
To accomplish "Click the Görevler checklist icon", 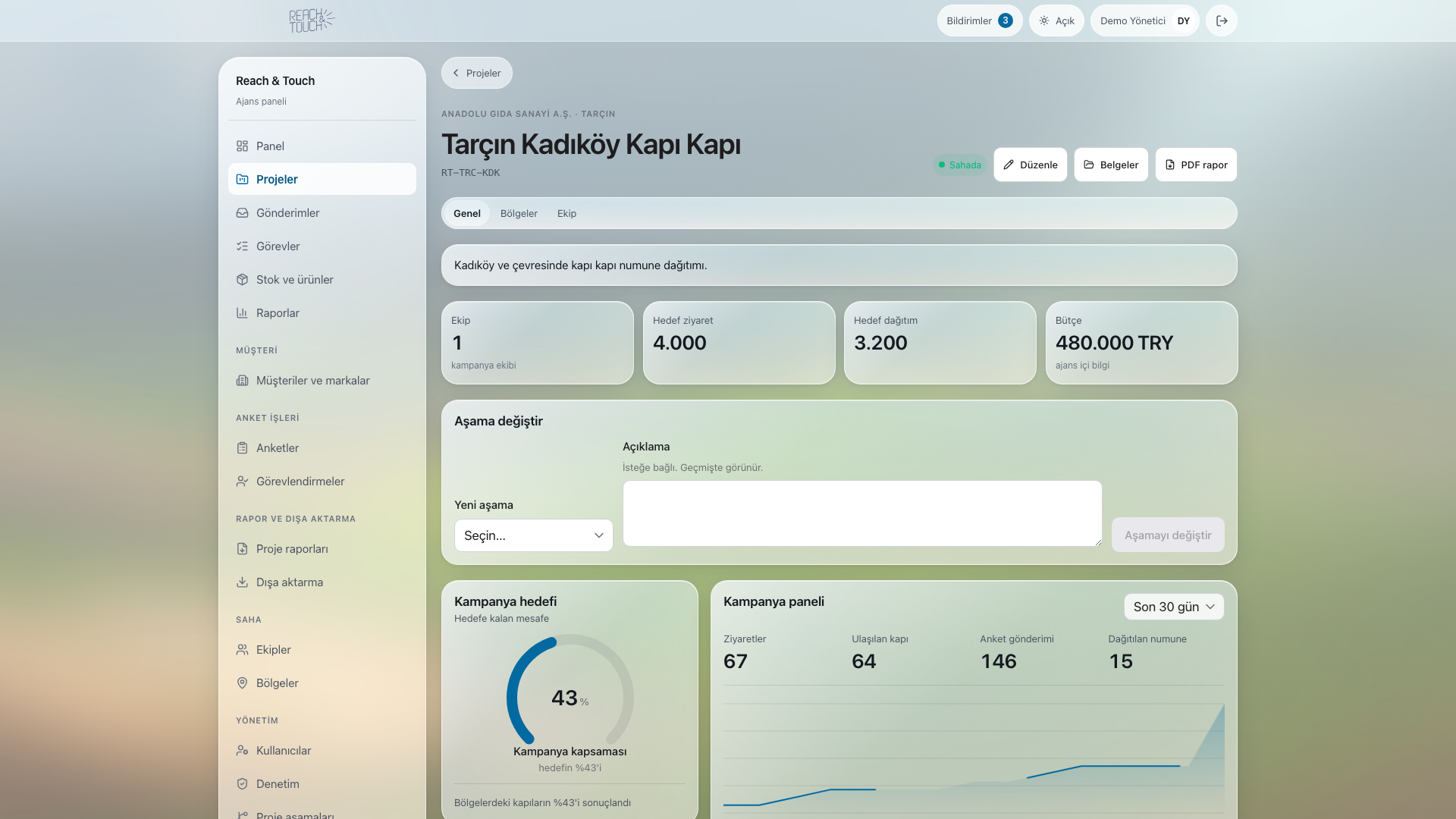I will (242, 246).
